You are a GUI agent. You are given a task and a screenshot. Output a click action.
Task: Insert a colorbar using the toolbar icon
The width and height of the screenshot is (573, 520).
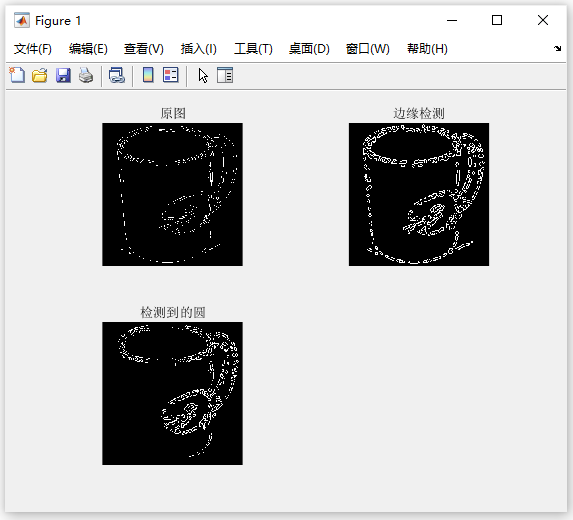point(148,75)
